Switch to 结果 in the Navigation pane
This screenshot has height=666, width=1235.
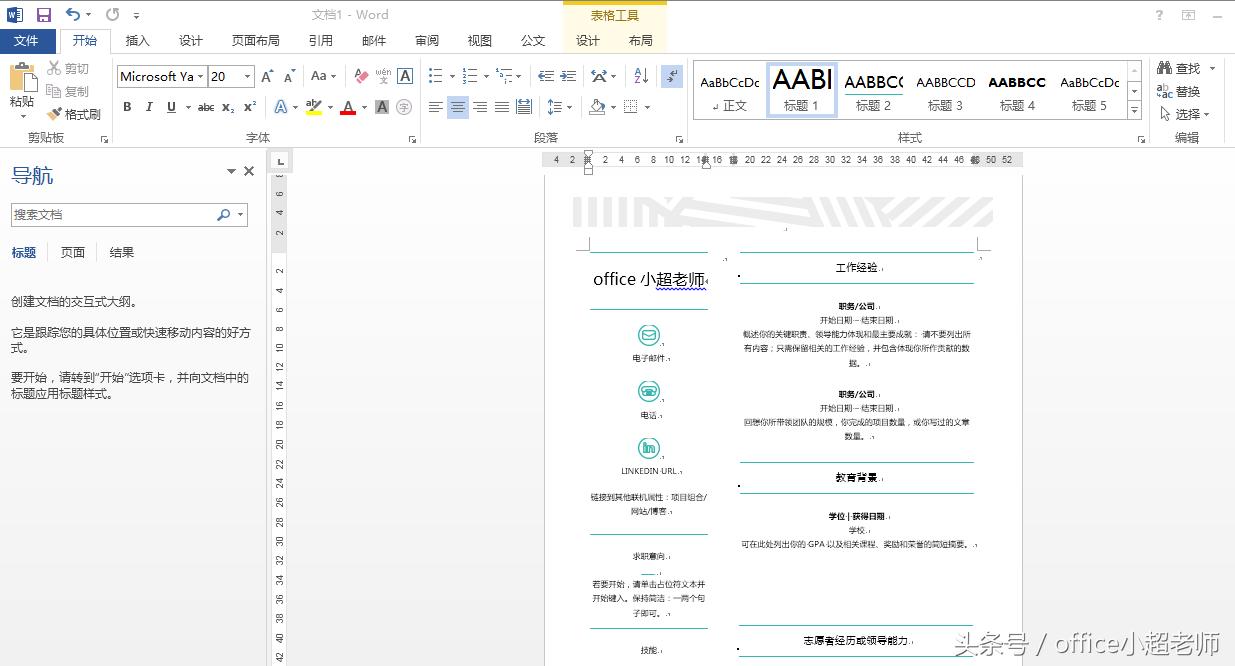click(121, 252)
